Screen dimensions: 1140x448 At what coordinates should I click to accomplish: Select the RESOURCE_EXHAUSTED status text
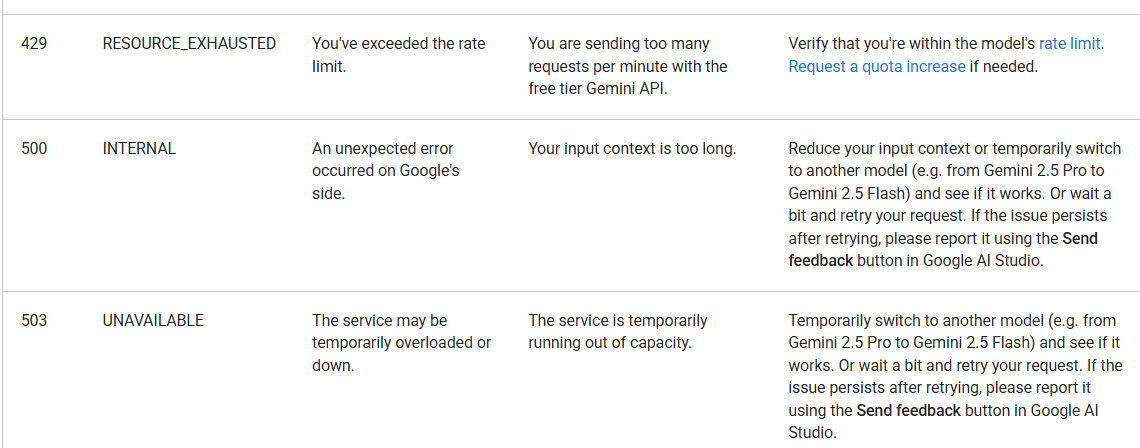pos(189,44)
